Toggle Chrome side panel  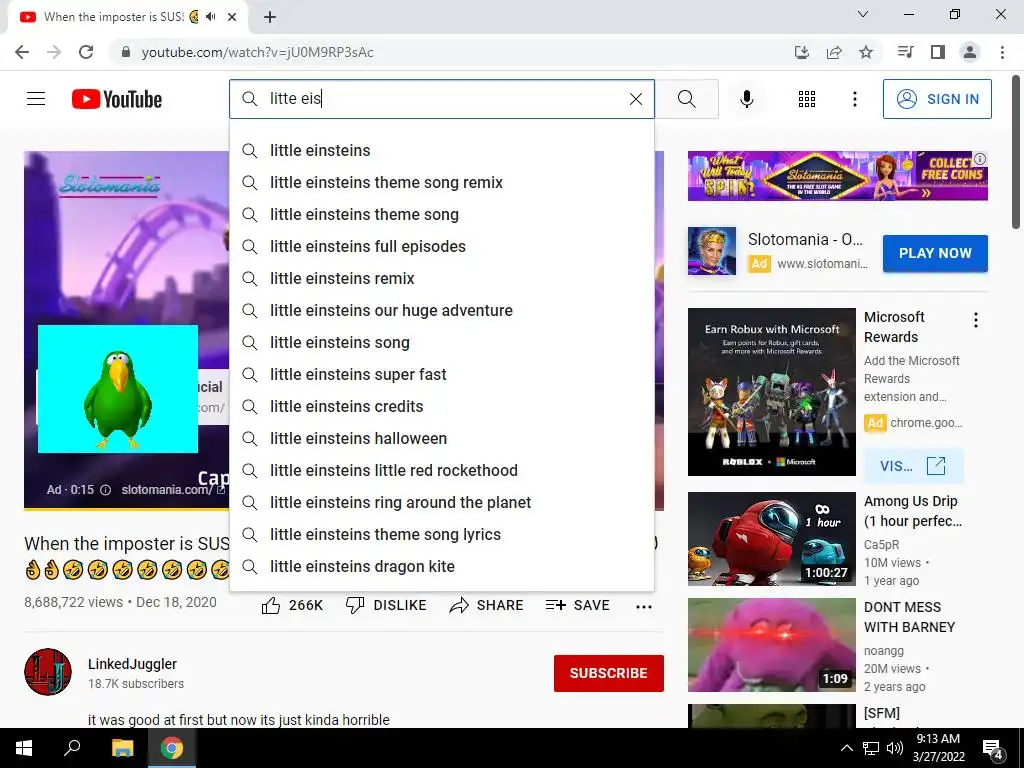point(938,52)
